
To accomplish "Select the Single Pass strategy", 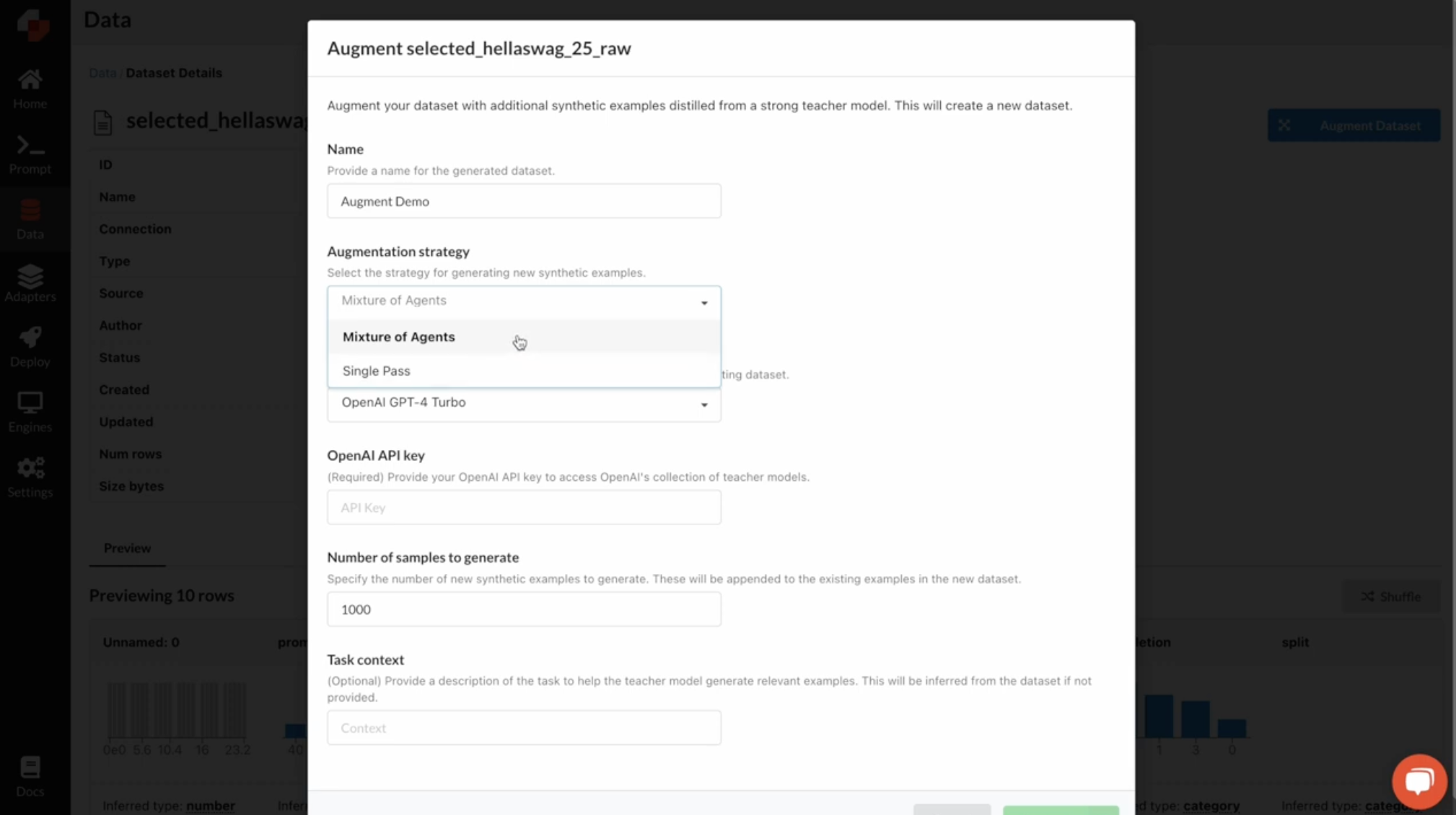I will coord(376,371).
